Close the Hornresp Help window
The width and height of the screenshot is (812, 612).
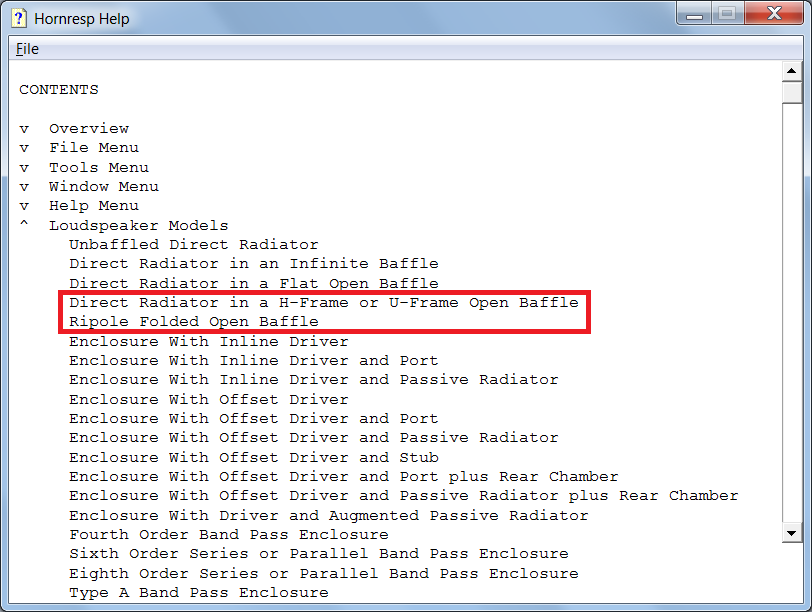(x=774, y=14)
